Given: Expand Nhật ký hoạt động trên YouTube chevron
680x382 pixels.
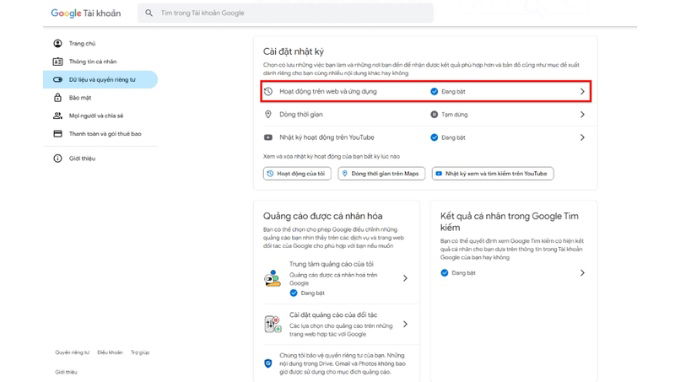Looking at the screenshot, I should 582,137.
